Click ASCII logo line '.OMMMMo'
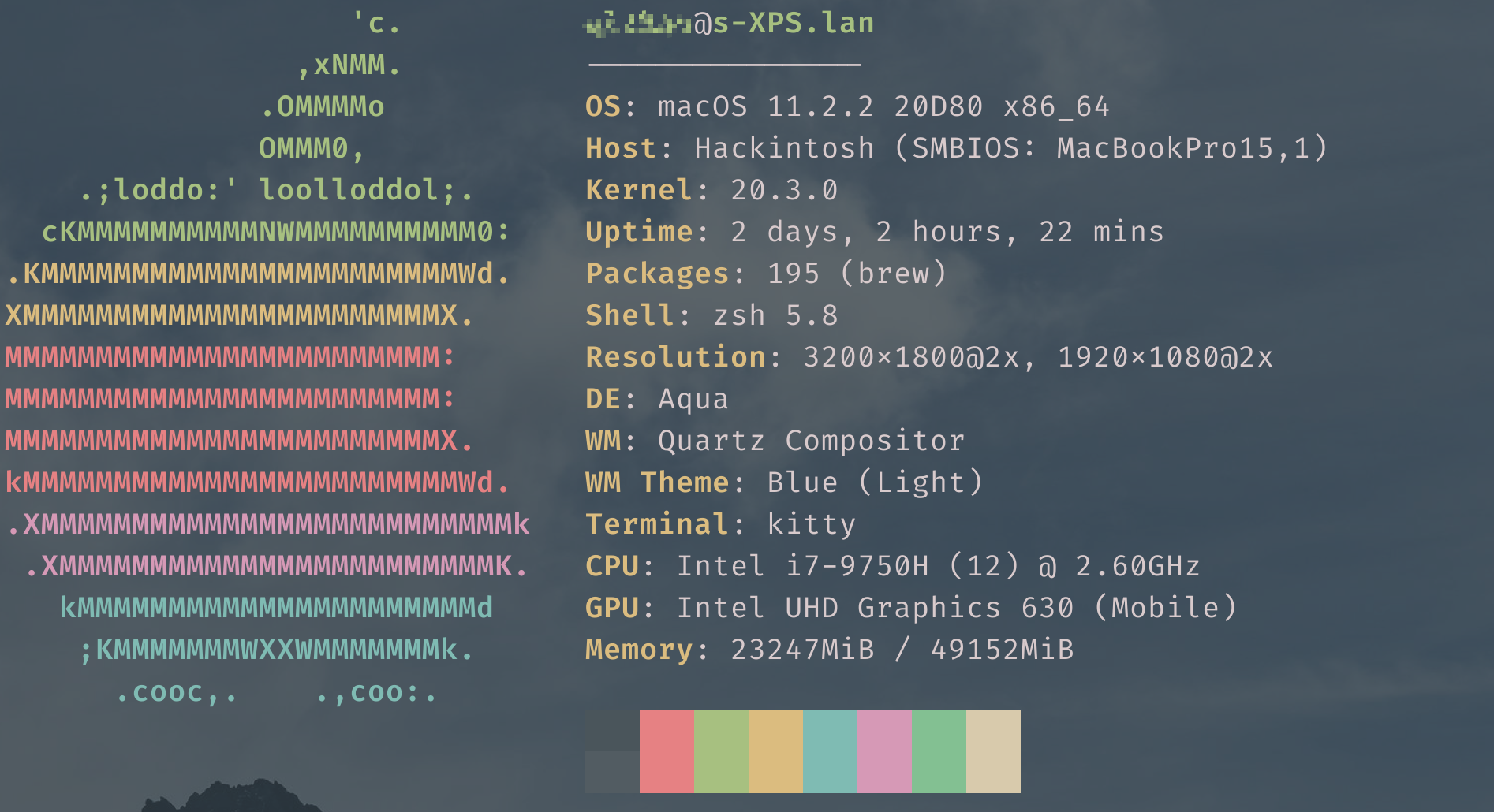1494x812 pixels. click(x=322, y=106)
